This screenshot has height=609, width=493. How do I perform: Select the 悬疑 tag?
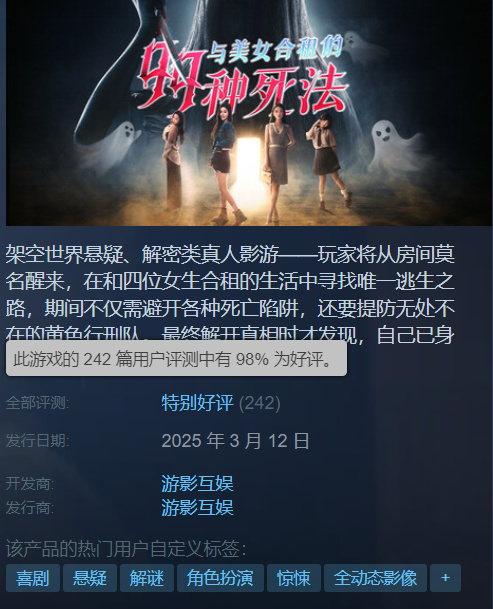coord(90,578)
